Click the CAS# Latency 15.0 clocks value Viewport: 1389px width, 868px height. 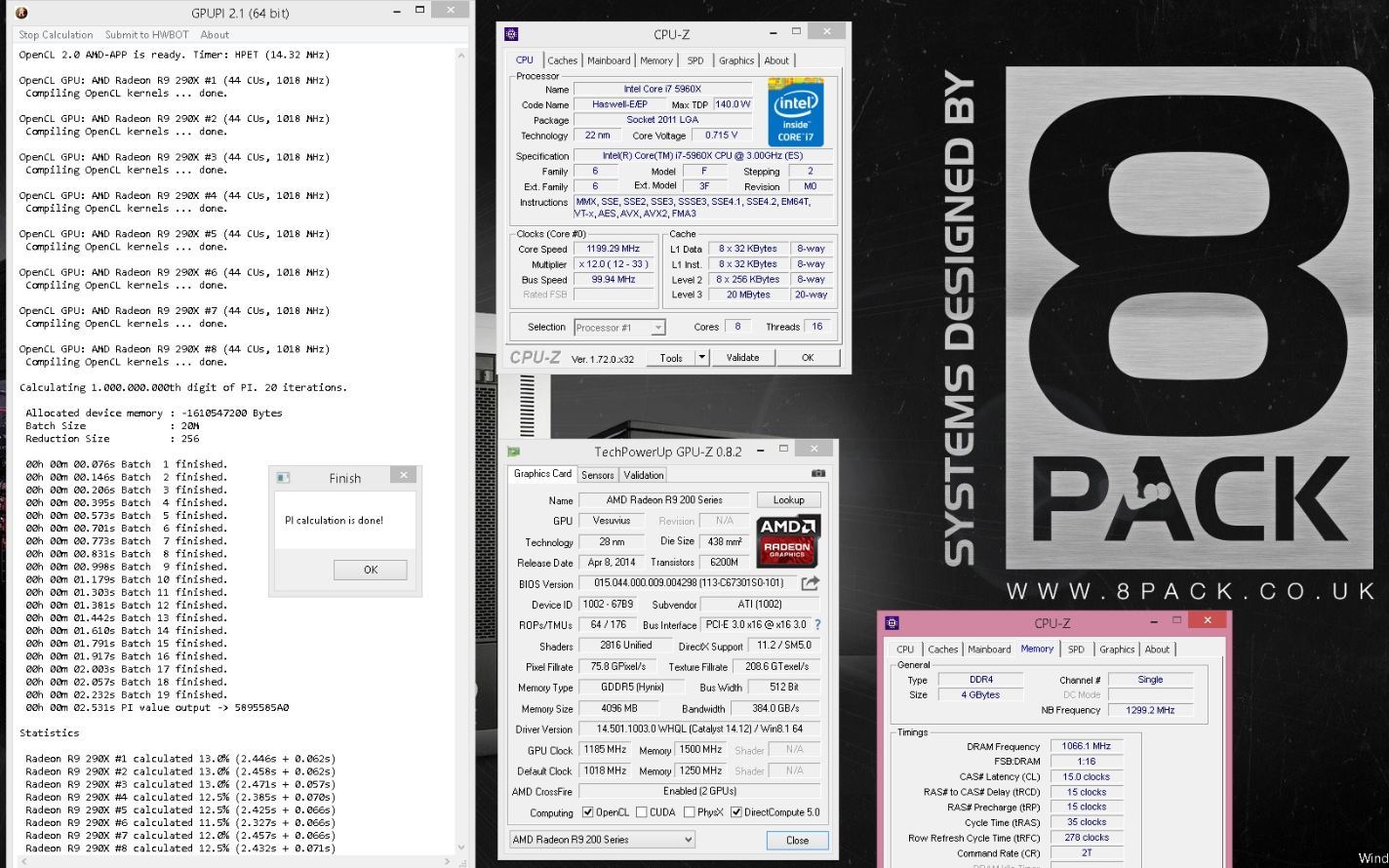(x=1087, y=777)
